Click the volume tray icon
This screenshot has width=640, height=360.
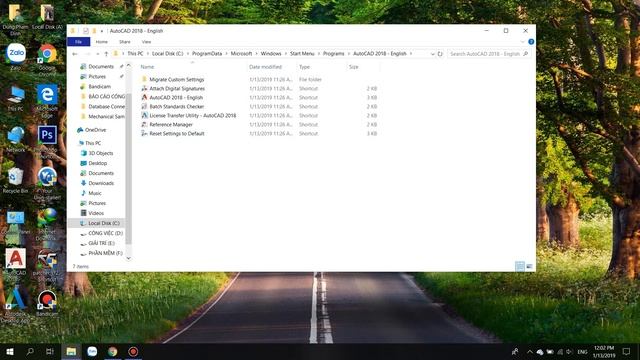(569, 351)
